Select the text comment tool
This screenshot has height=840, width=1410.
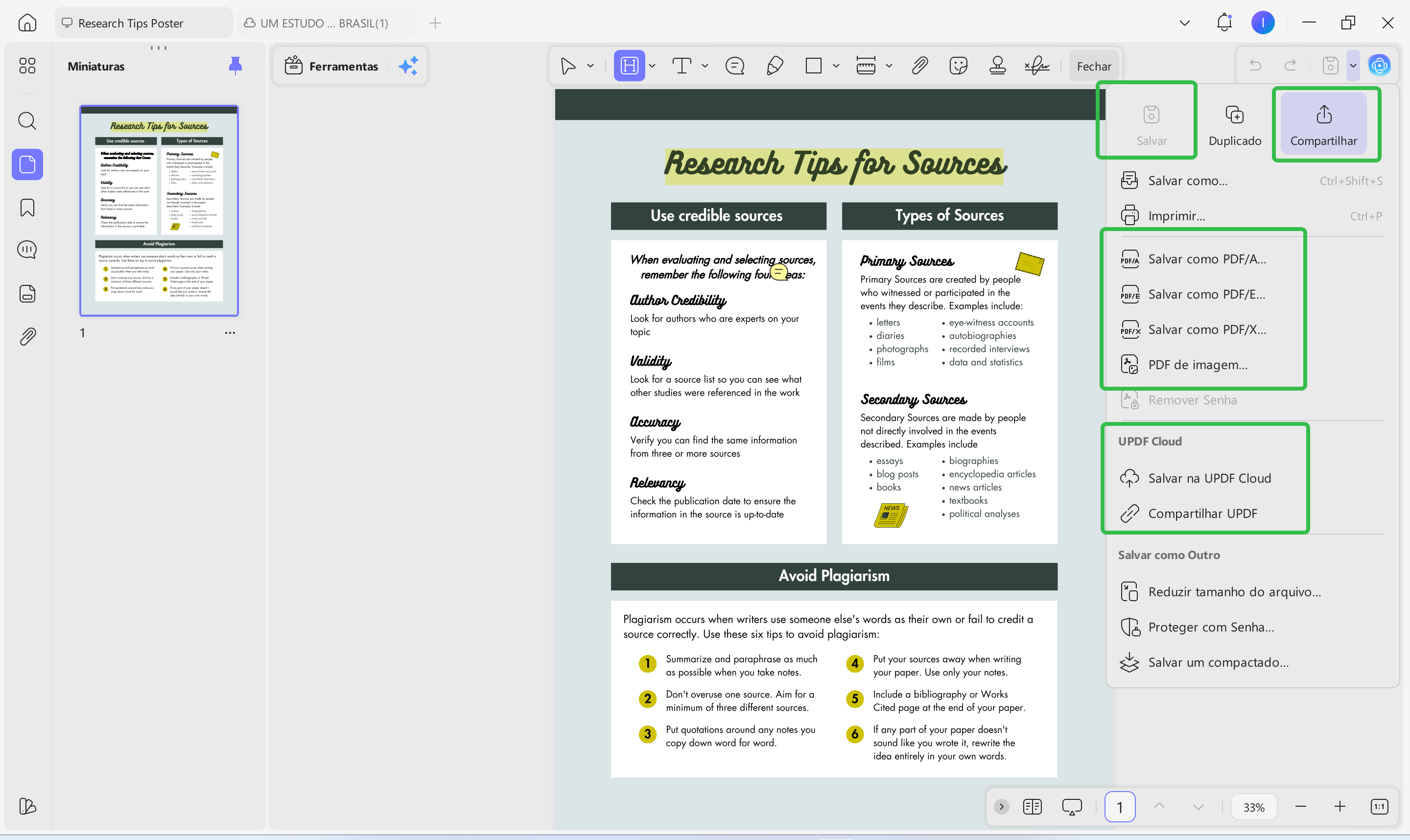pyautogui.click(x=681, y=66)
